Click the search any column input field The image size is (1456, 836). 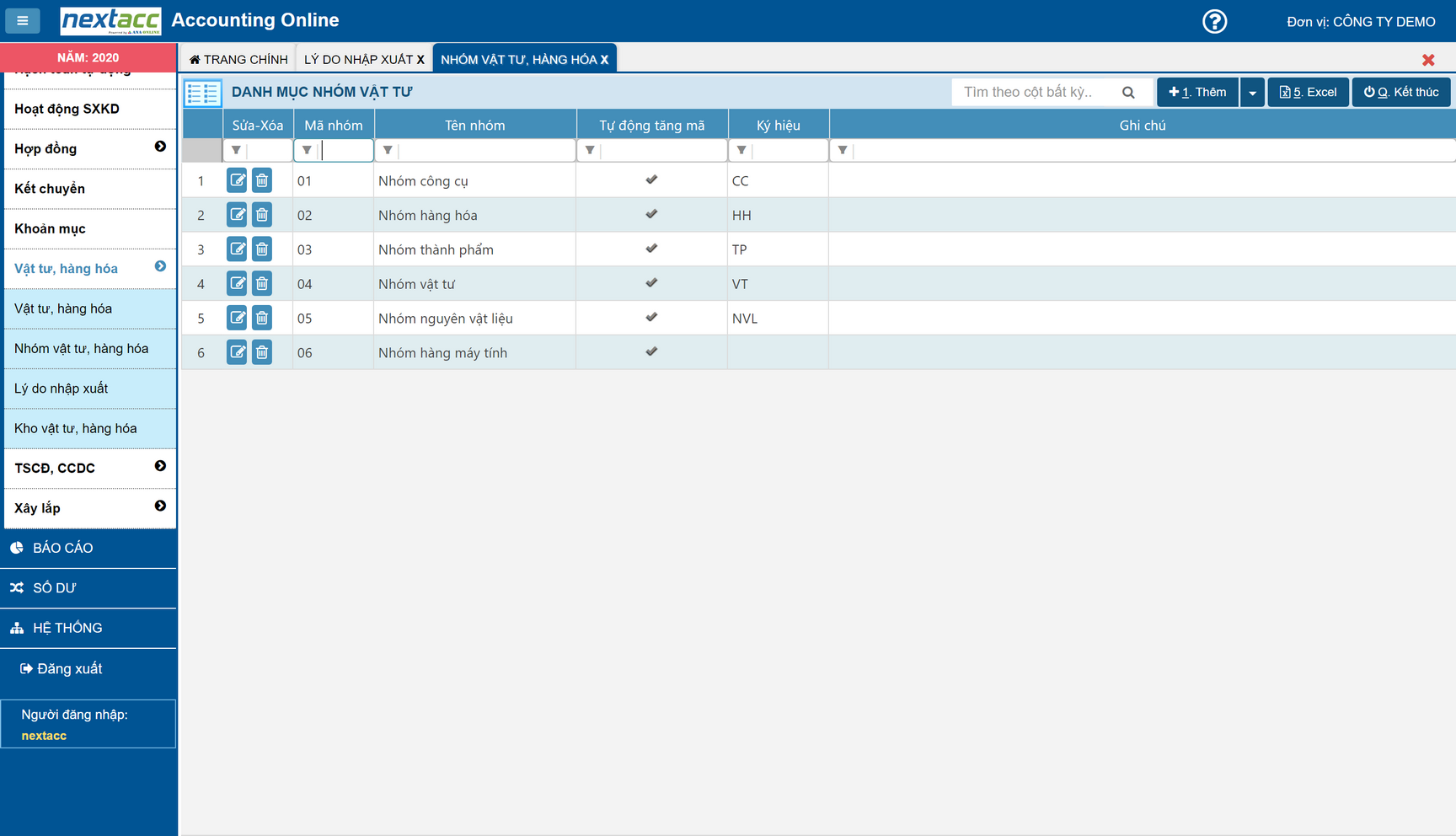pos(1036,93)
